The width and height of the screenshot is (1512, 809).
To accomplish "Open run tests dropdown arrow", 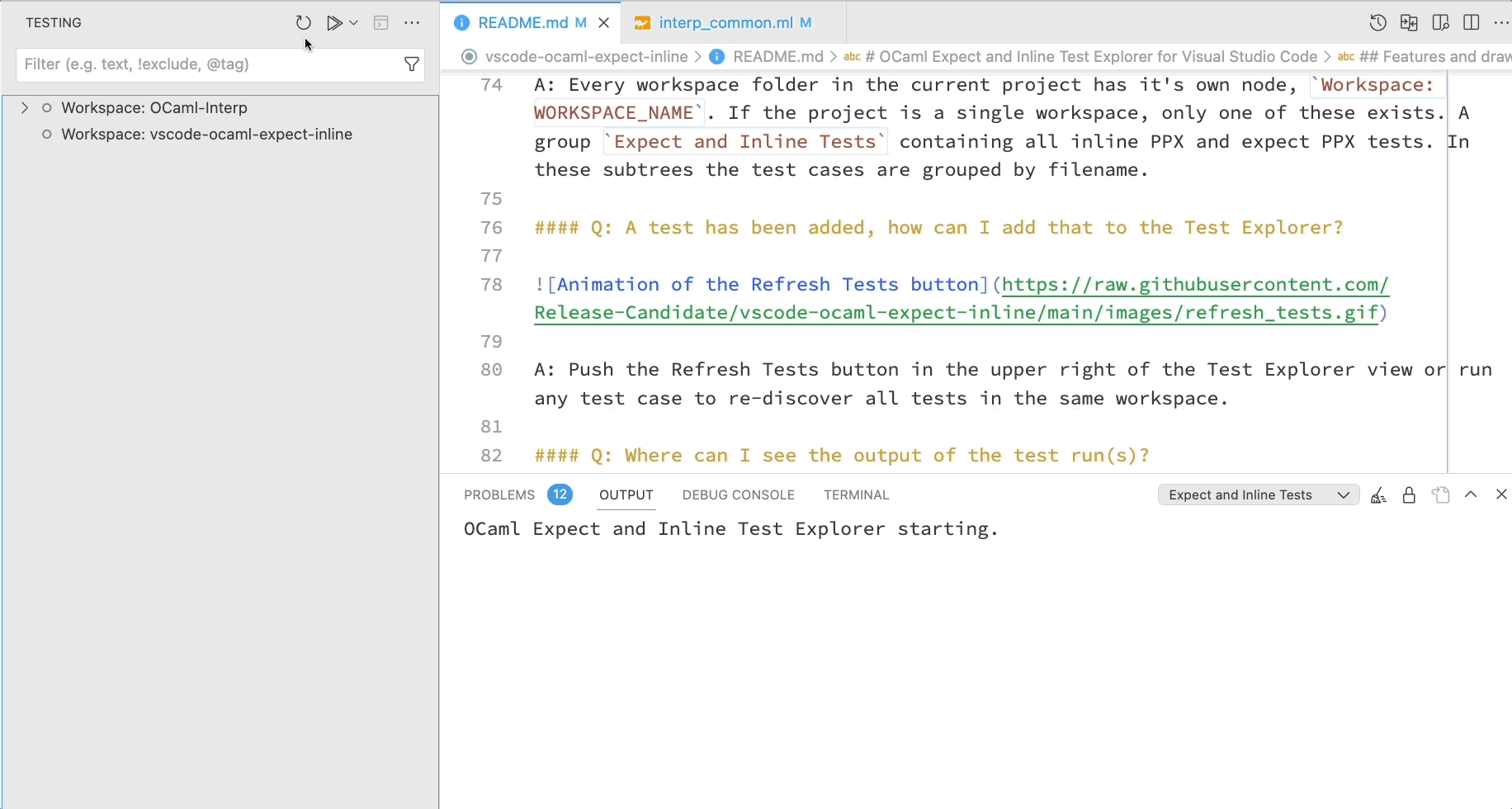I will (354, 23).
